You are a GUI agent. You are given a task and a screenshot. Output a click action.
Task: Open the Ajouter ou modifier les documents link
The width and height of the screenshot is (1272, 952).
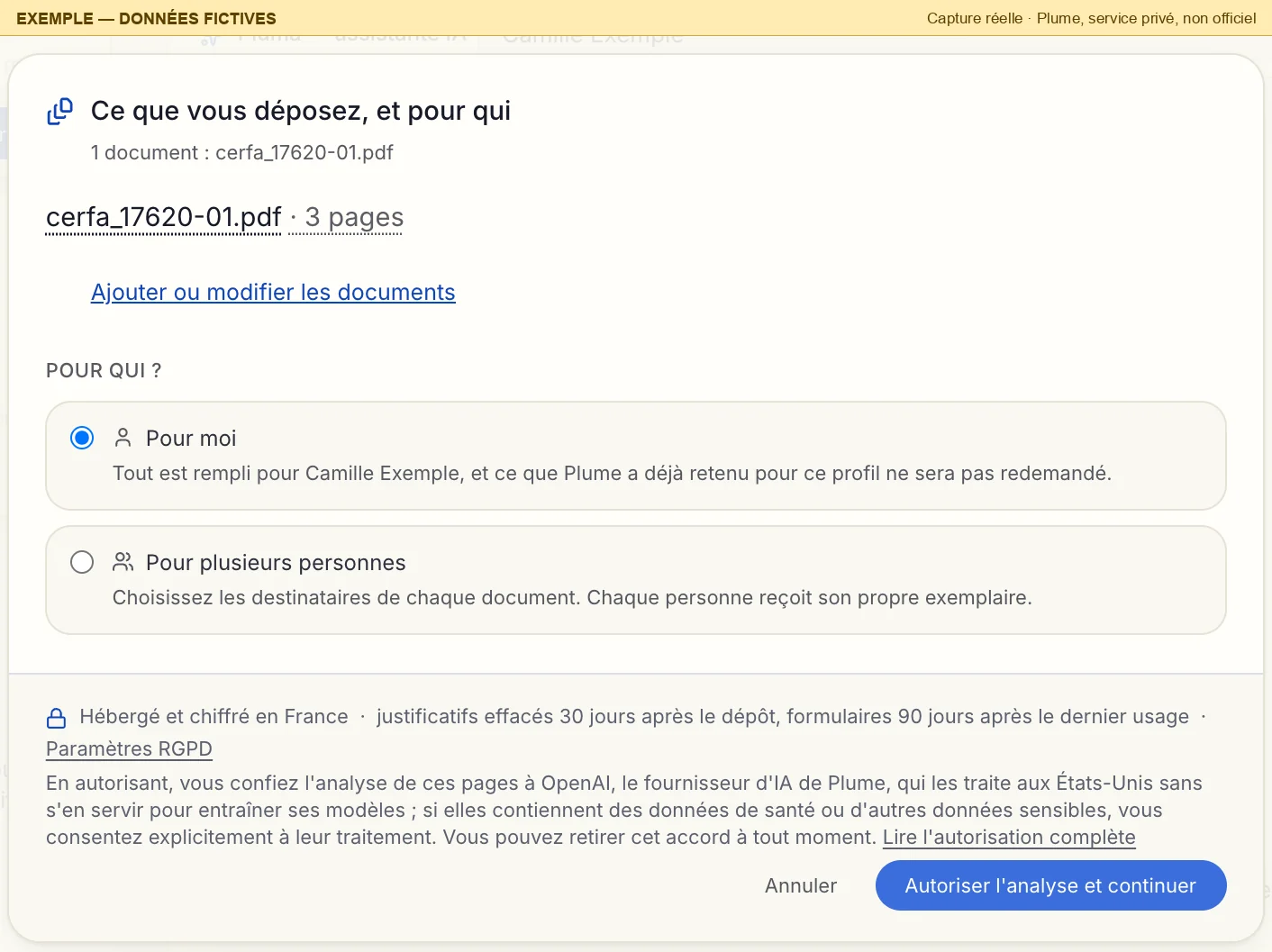[x=273, y=292]
